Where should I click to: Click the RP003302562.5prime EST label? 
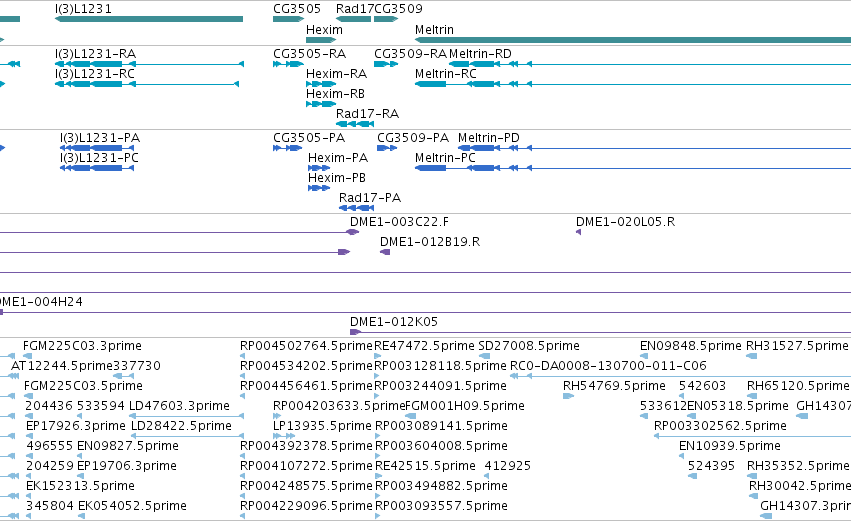721,427
